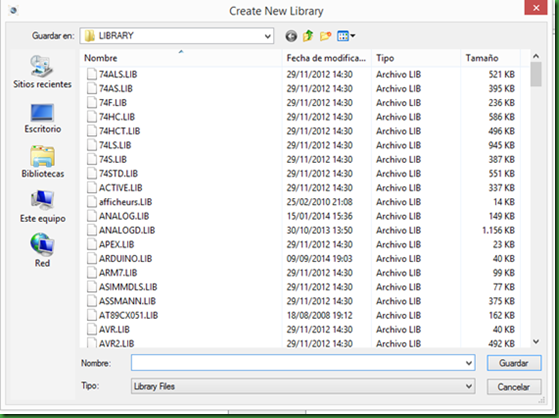Click date 25/02/2010 21:08
559x418 pixels.
[x=319, y=202]
